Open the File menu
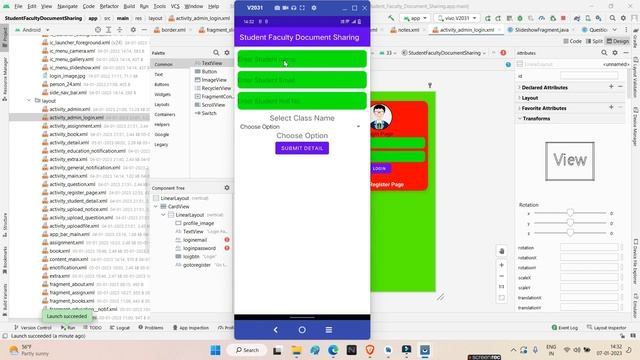 (18, 7)
